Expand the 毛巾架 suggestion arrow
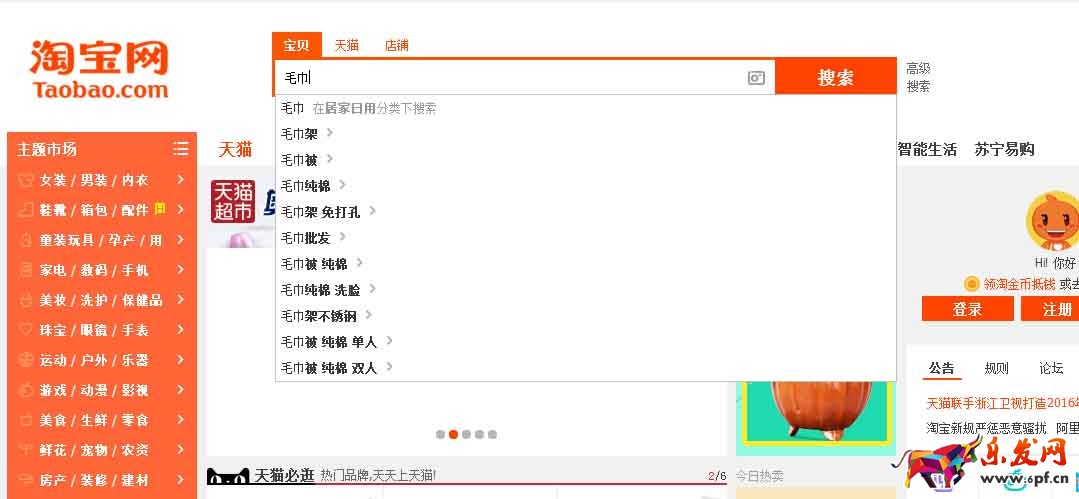 [x=330, y=133]
